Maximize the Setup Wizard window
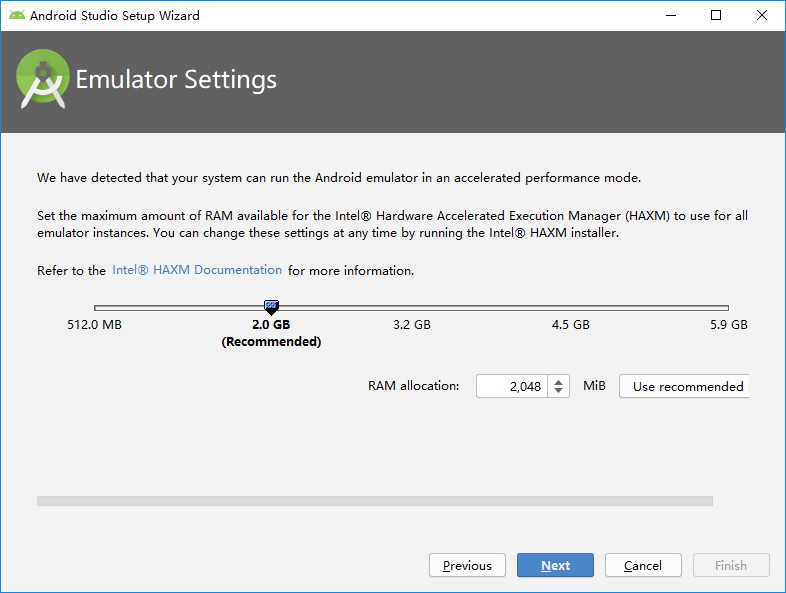Viewport: 786px width, 593px height. [x=716, y=16]
